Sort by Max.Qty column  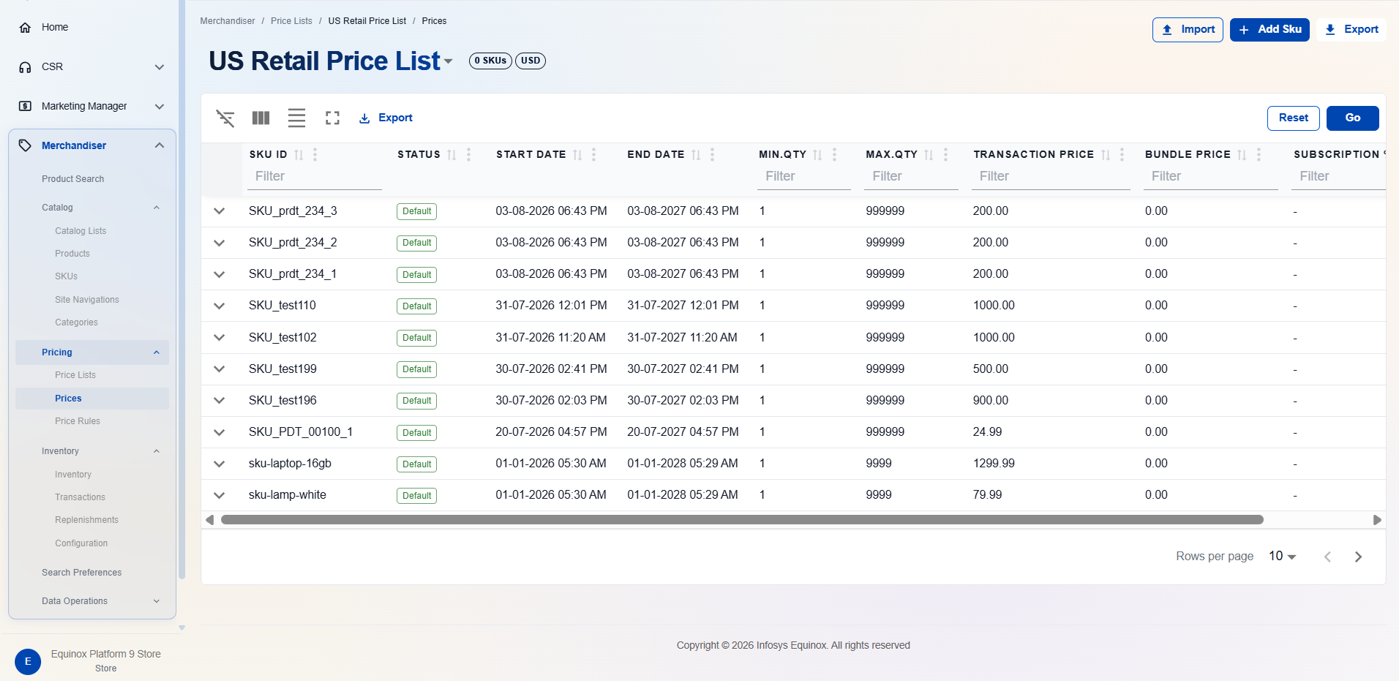pos(929,155)
